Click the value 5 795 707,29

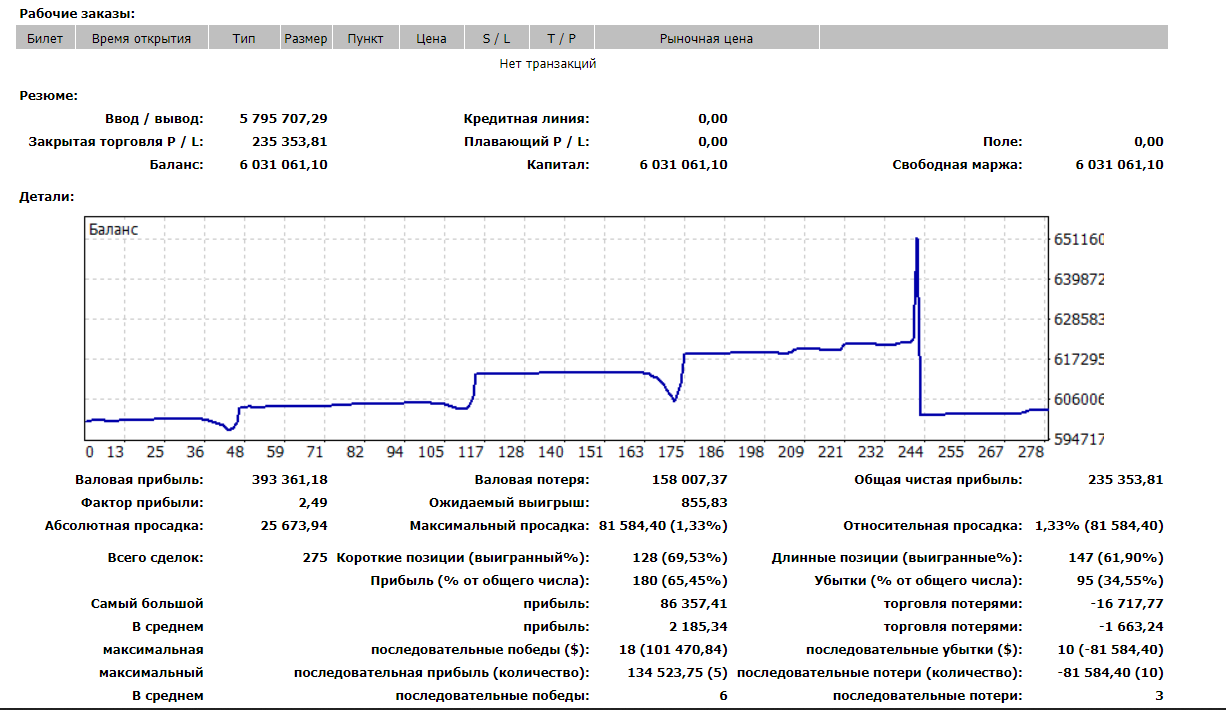tap(284, 119)
